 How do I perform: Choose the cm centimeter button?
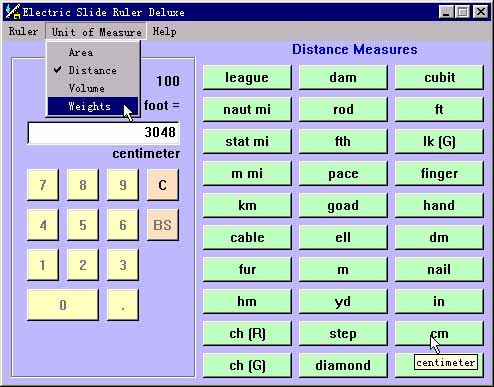click(439, 333)
